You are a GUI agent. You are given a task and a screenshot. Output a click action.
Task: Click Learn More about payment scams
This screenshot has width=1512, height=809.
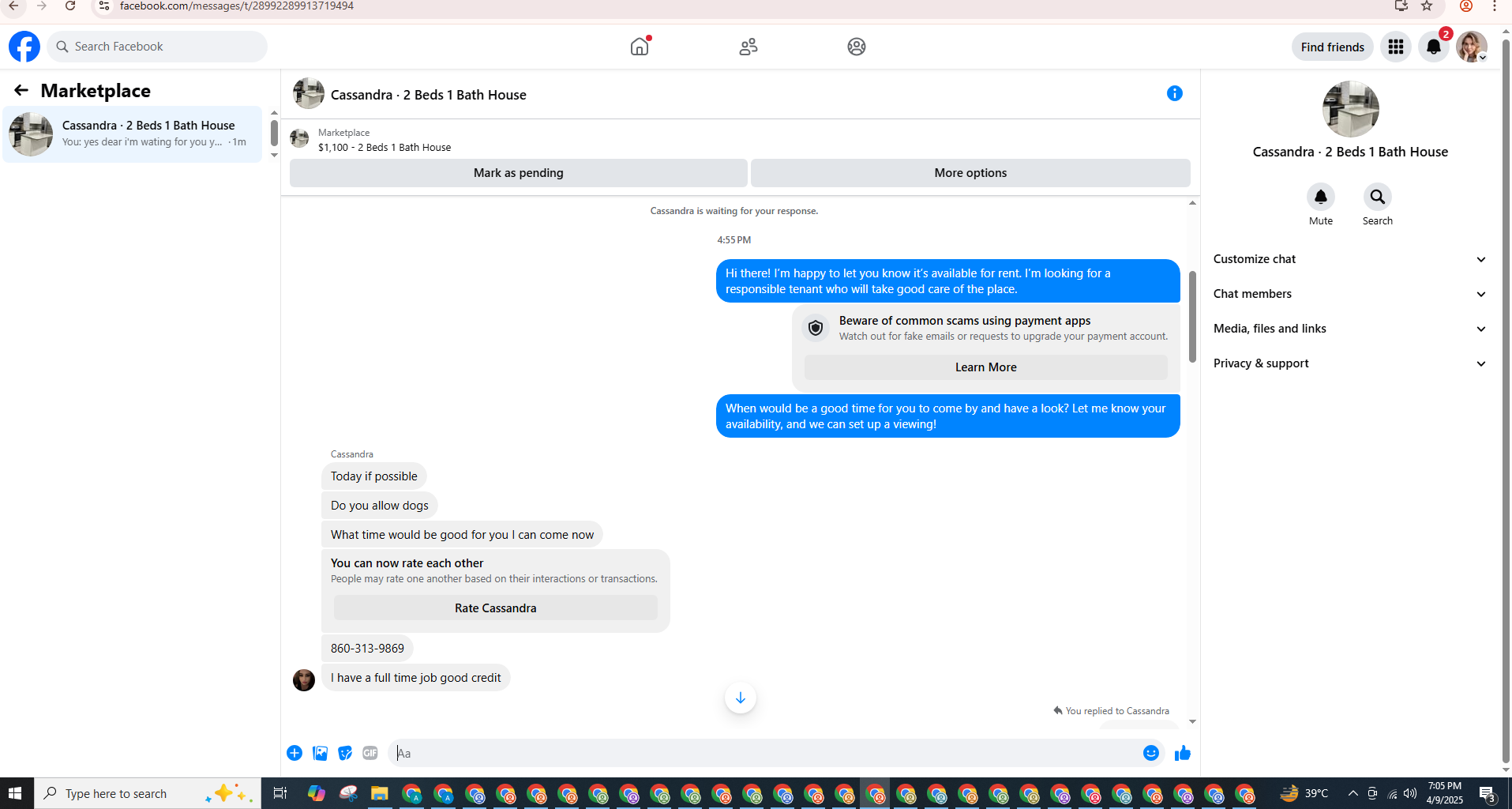986,367
